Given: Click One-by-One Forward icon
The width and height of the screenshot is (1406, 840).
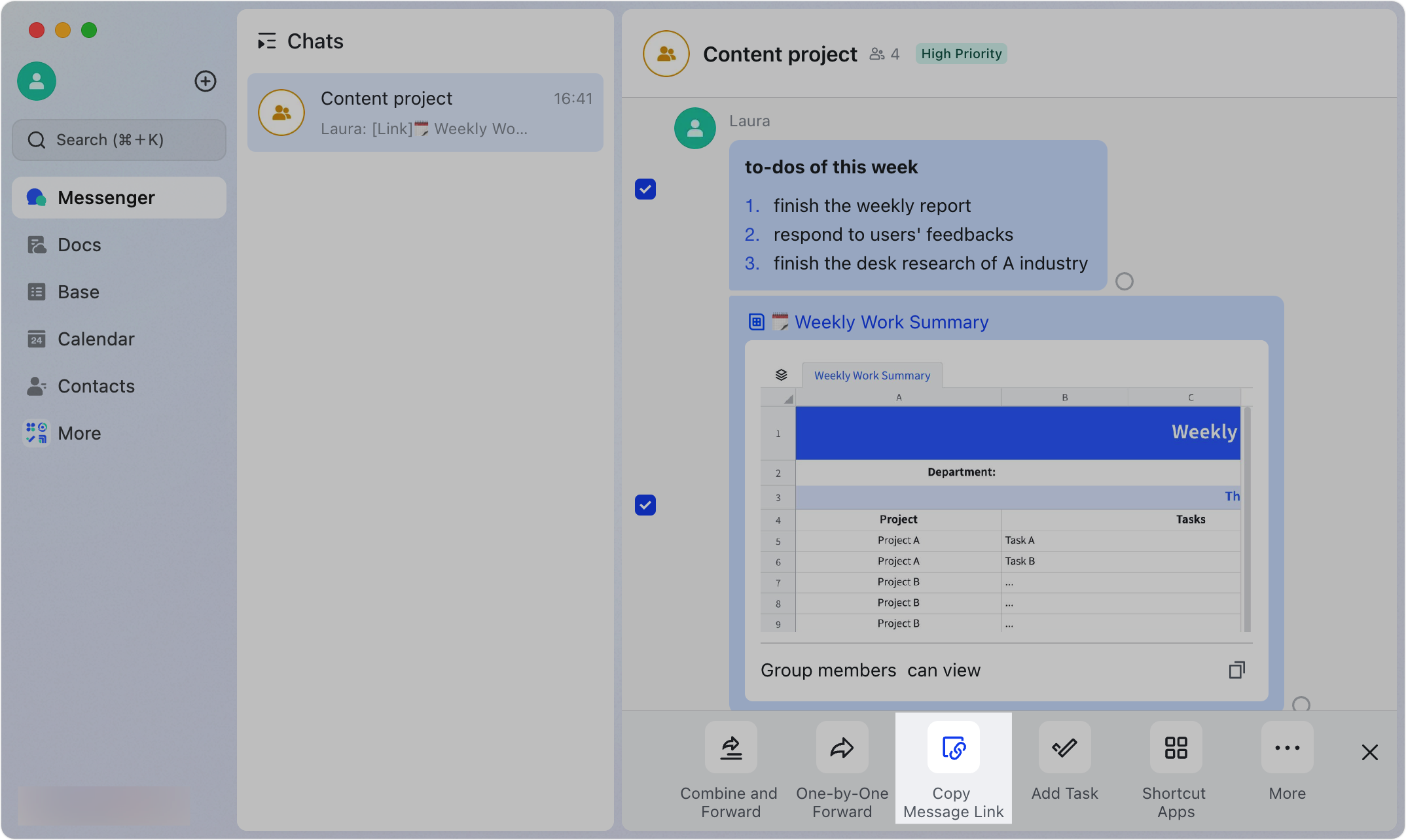Looking at the screenshot, I should [842, 748].
